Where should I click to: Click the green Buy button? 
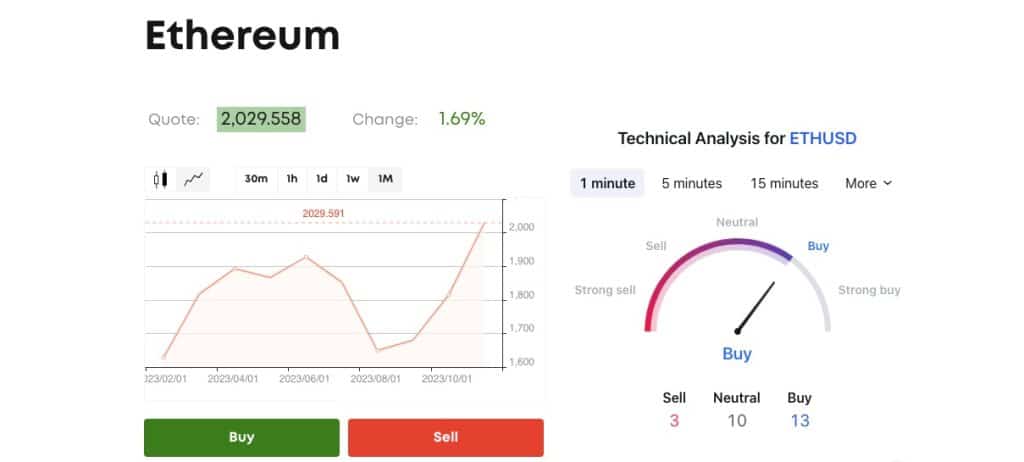coord(242,437)
